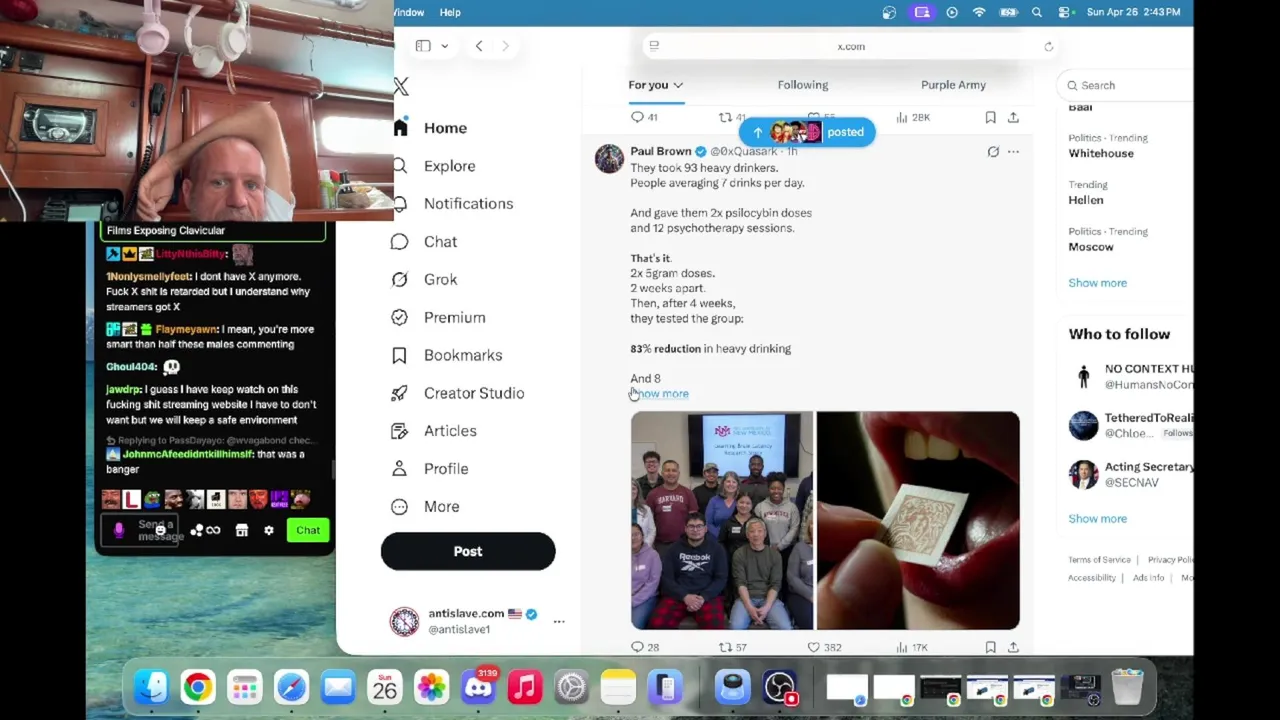Click the purple microphone icon in chat
Image resolution: width=1280 pixels, height=720 pixels.
(119, 531)
